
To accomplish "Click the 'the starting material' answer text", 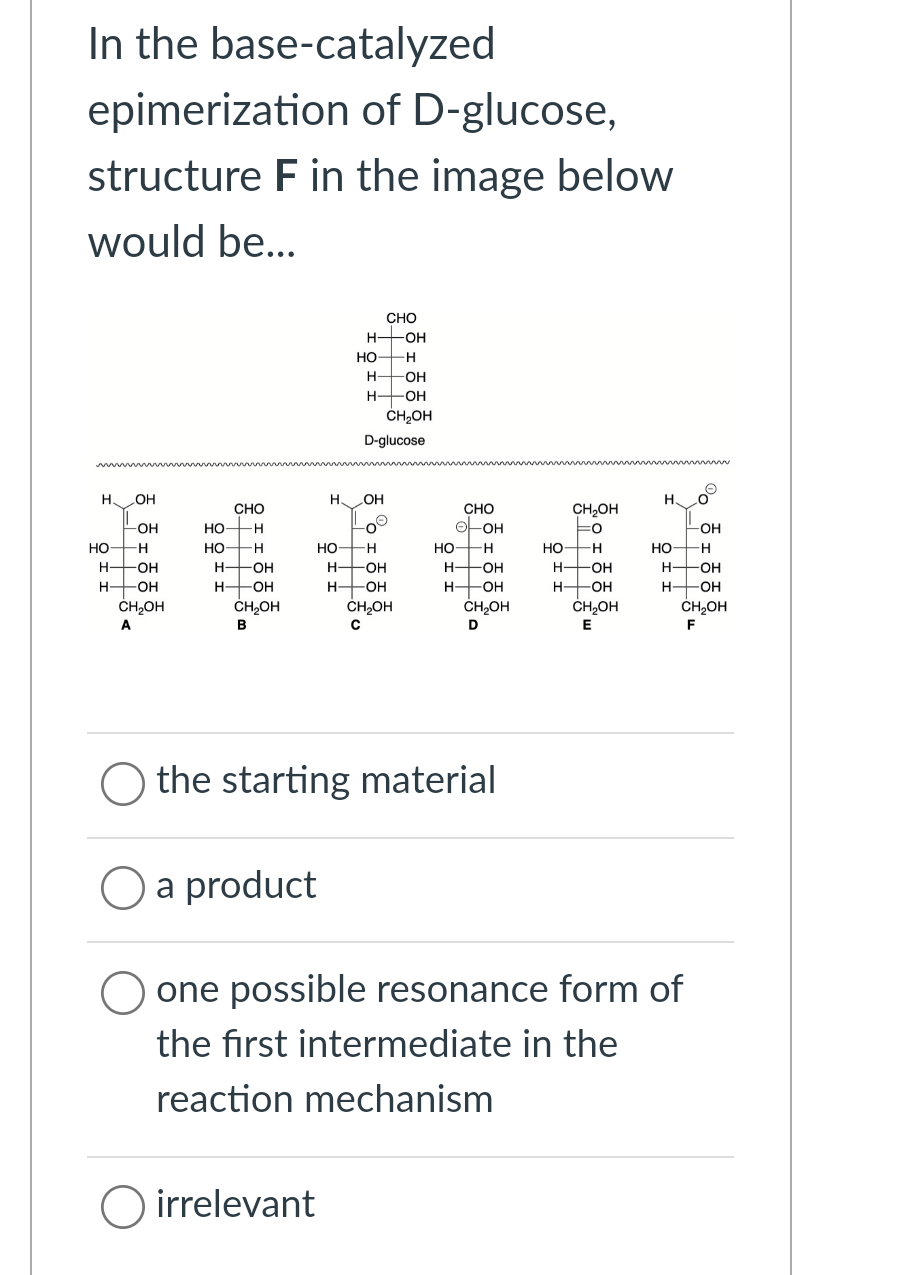I will click(x=326, y=780).
